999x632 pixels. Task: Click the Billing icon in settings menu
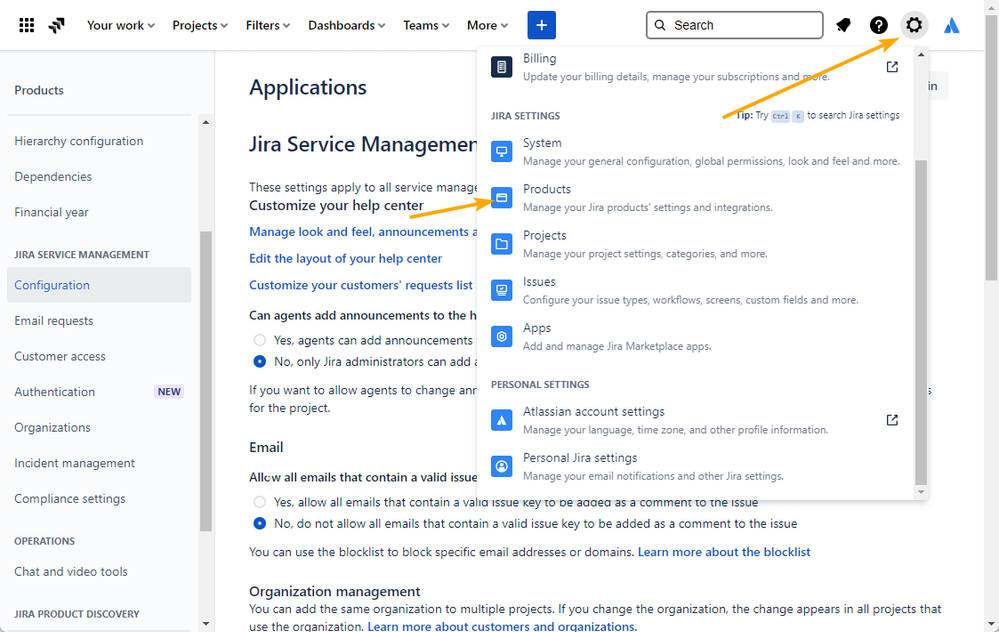501,67
